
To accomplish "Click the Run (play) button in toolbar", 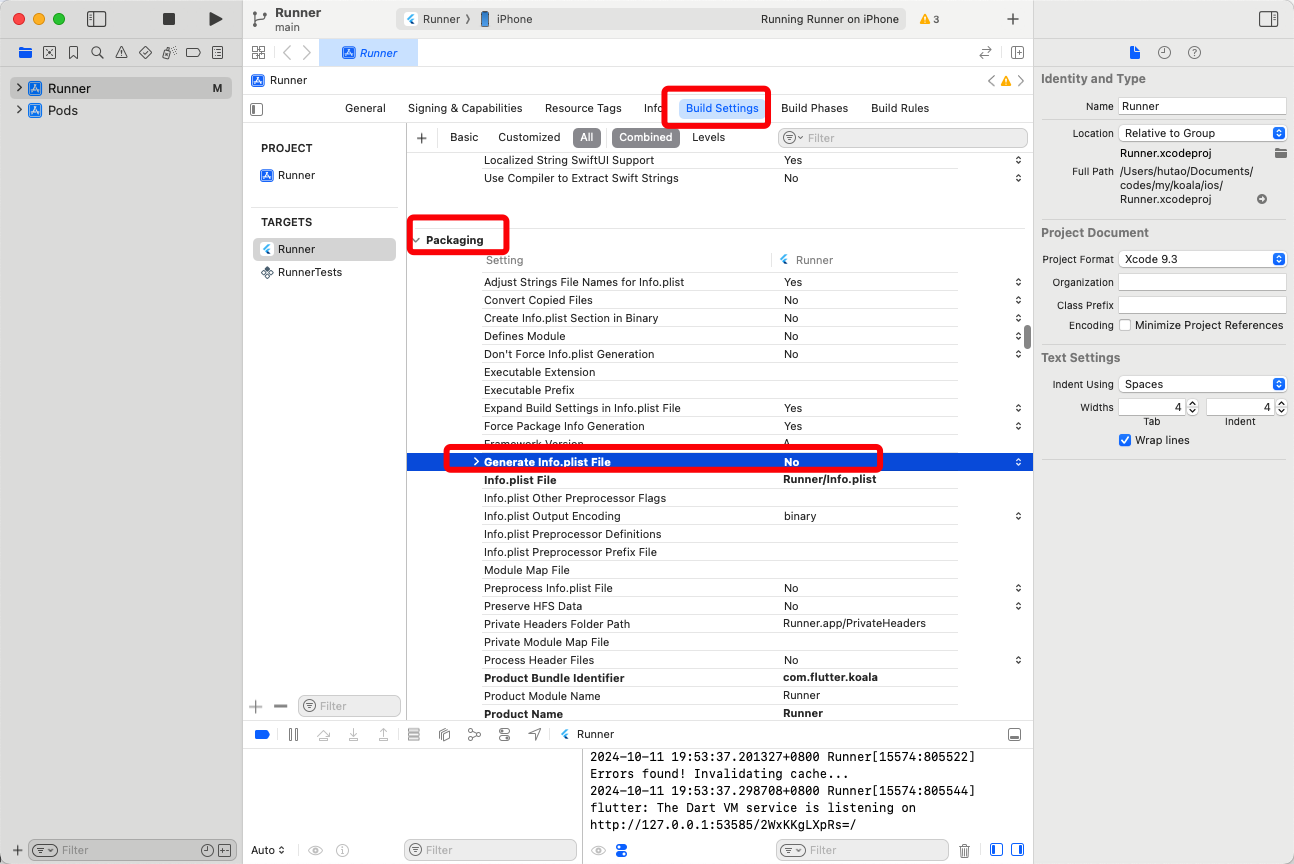I will coord(215,19).
